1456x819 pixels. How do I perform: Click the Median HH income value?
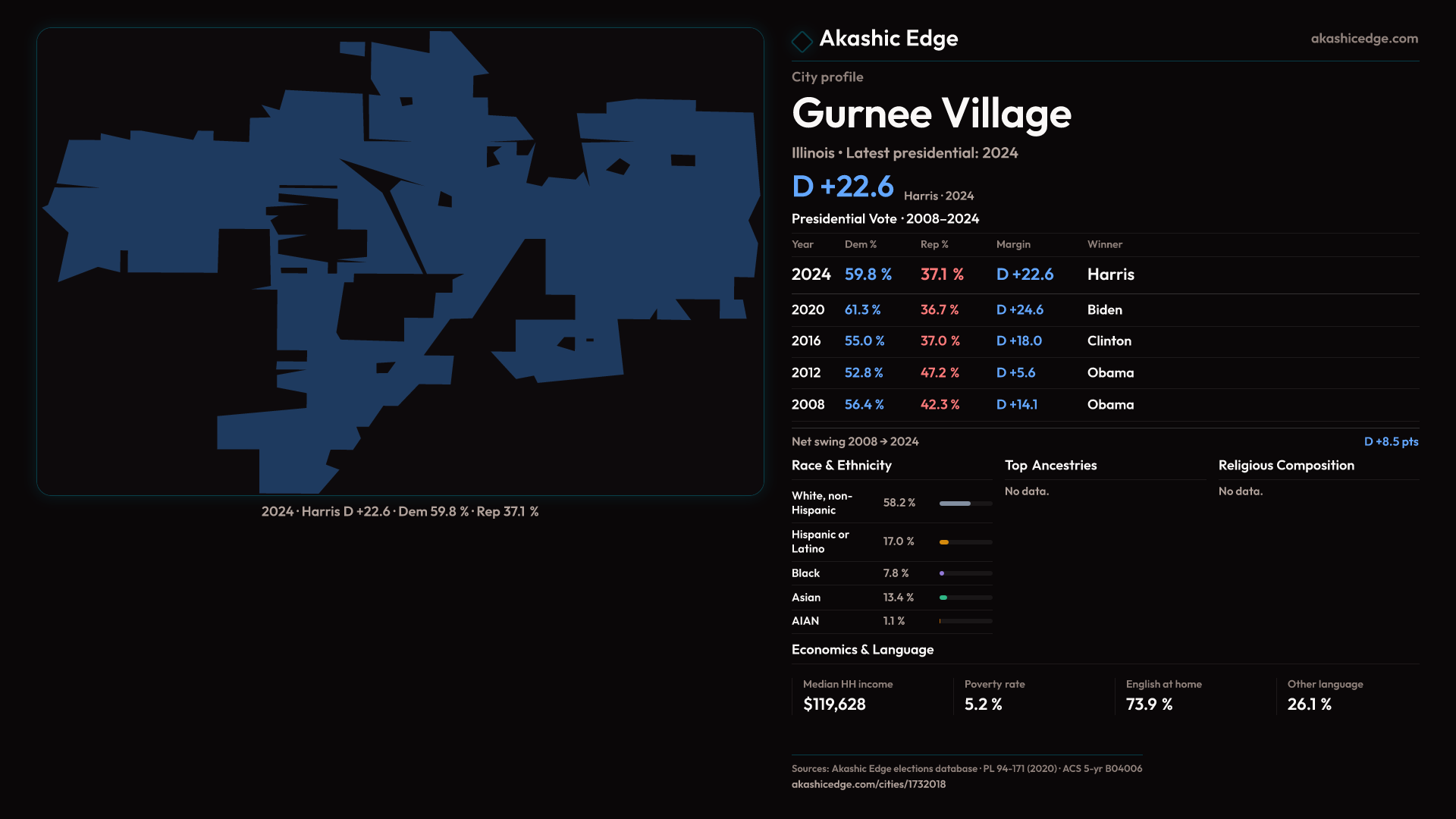coord(834,704)
